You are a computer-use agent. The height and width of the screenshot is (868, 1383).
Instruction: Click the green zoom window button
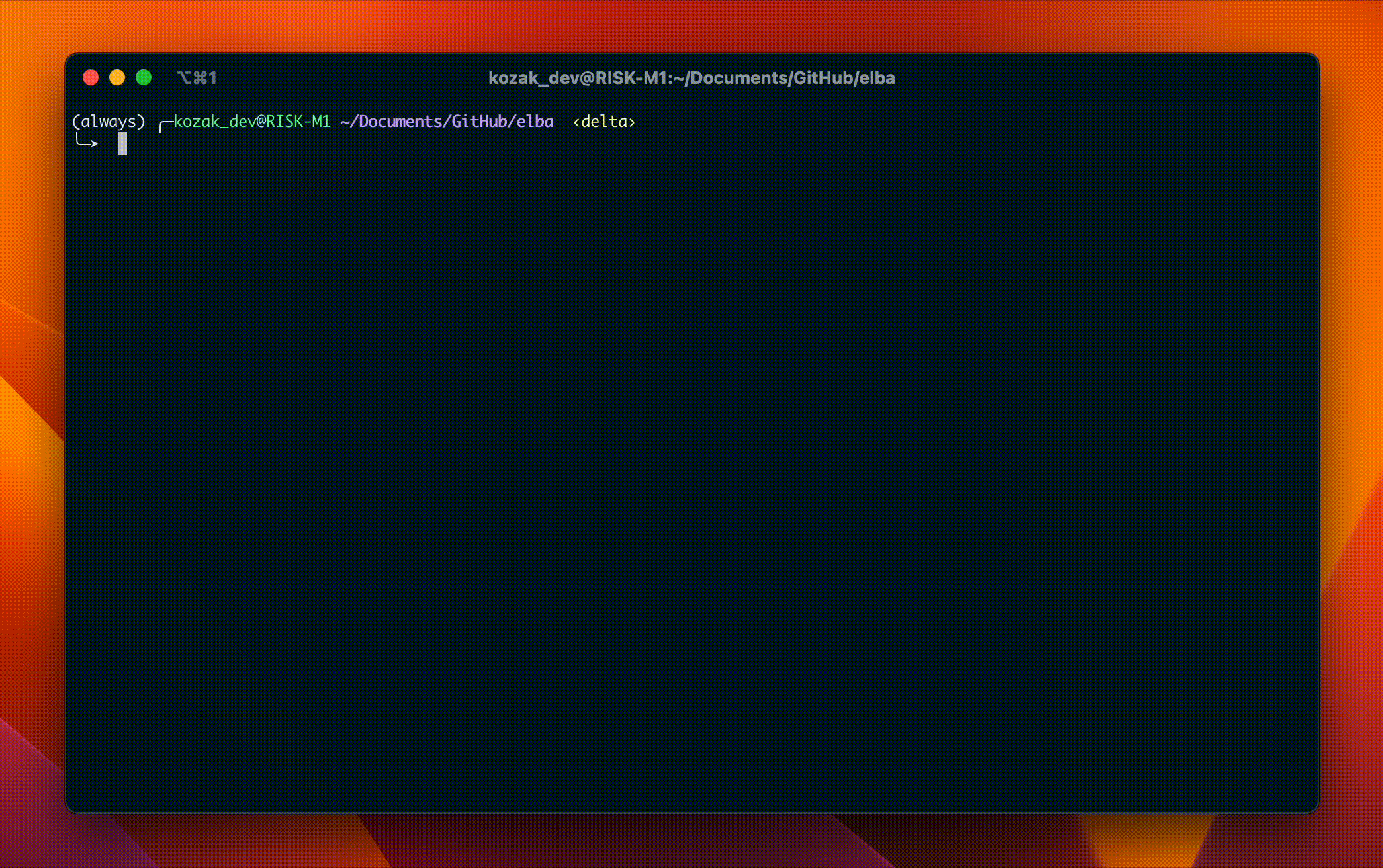(144, 78)
